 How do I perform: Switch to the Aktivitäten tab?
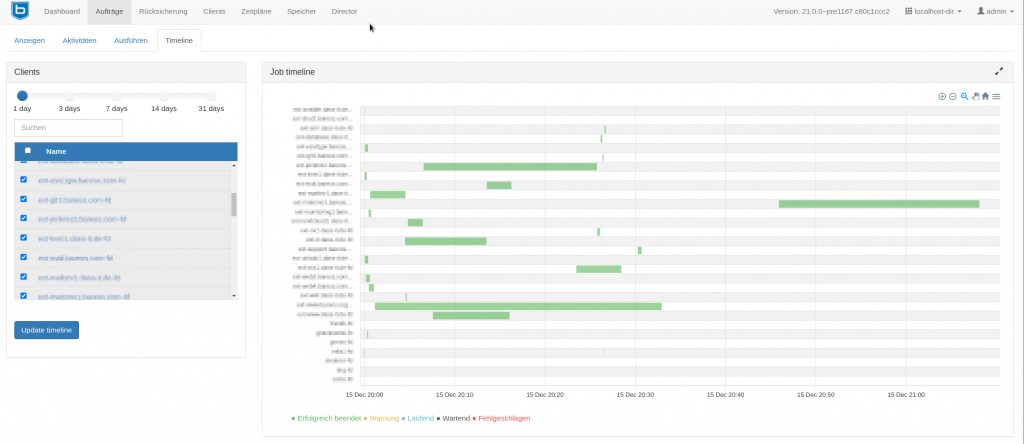(x=80, y=40)
